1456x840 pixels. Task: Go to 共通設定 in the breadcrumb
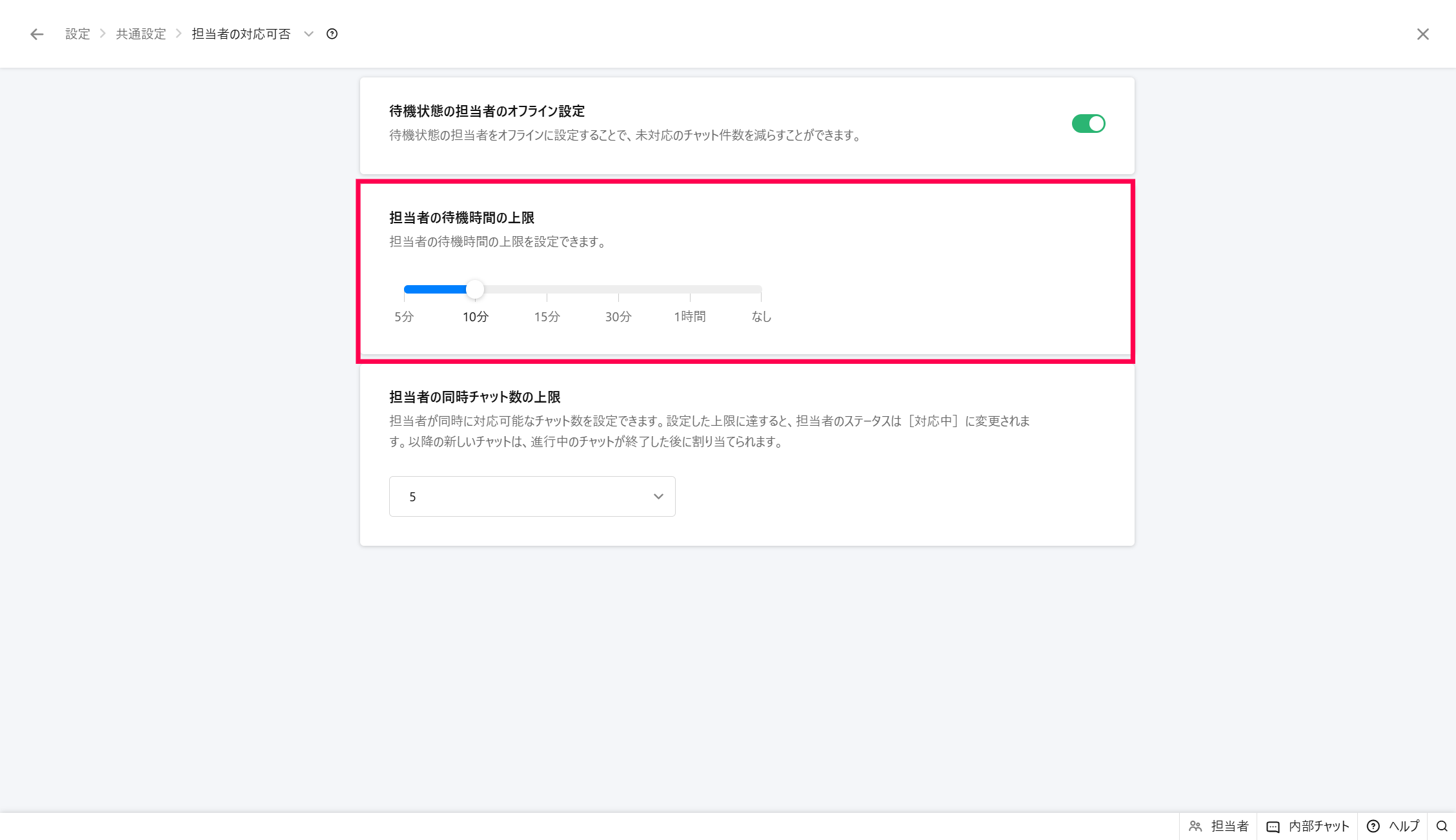point(141,34)
